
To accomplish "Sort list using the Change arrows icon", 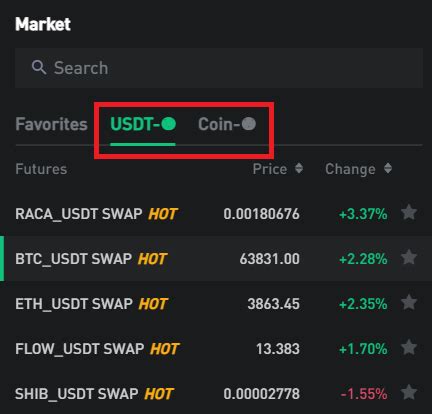I will coord(388,168).
